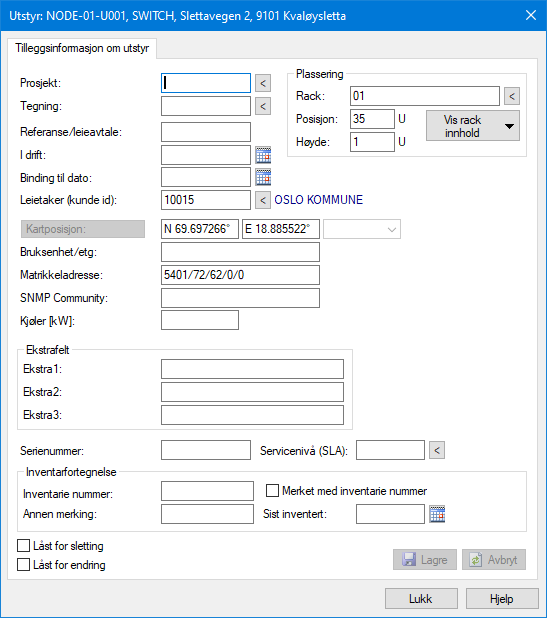Click lookup arrow next to Tegning field

[263, 106]
